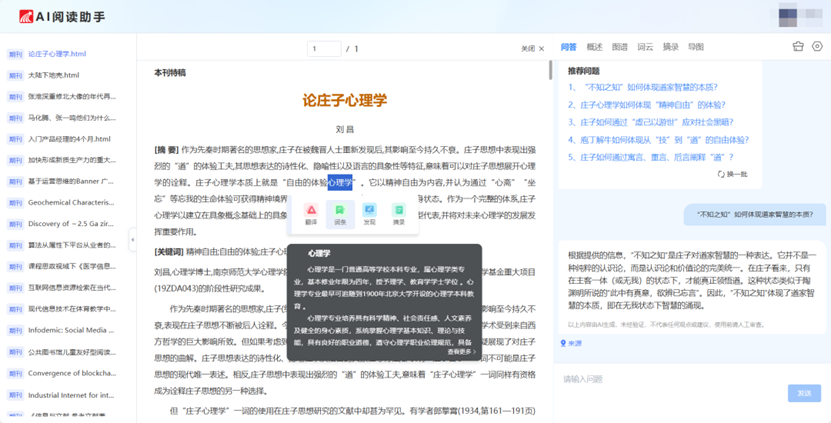Screen dimensions: 831x423
Task: Click 查看更多 in the 心理学 tooltip
Action: click(462, 351)
